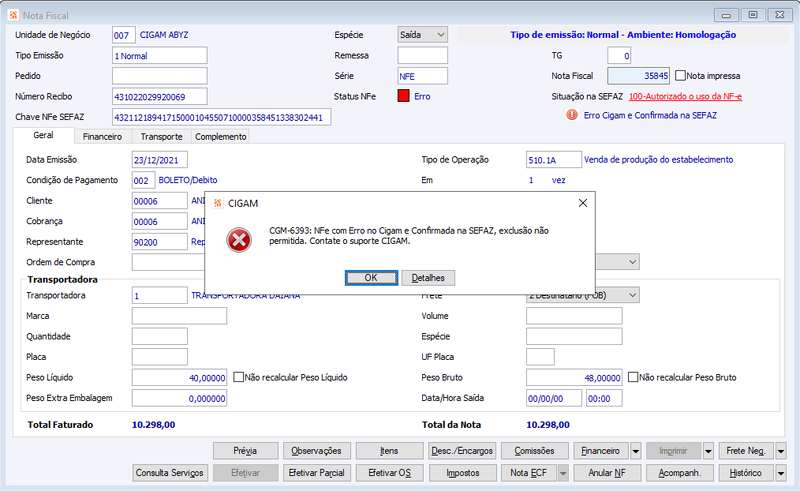The height and width of the screenshot is (491, 800).
Task: Click the Nota ECF button
Action: [x=529, y=473]
